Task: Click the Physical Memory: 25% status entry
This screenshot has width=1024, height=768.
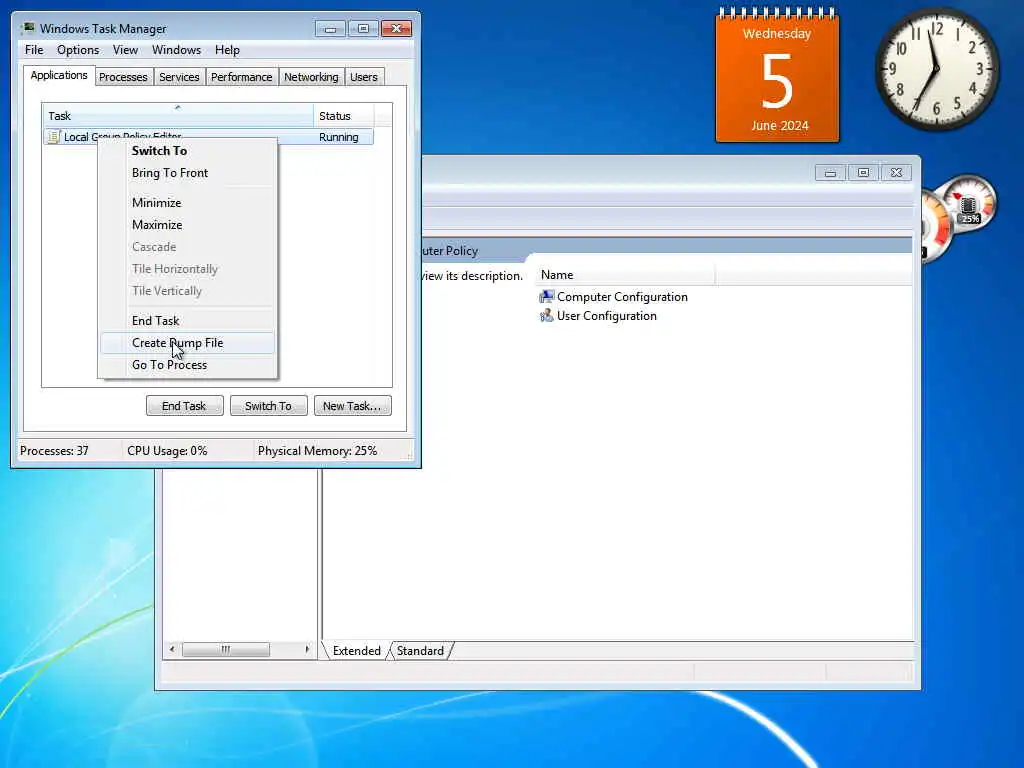Action: click(x=317, y=451)
